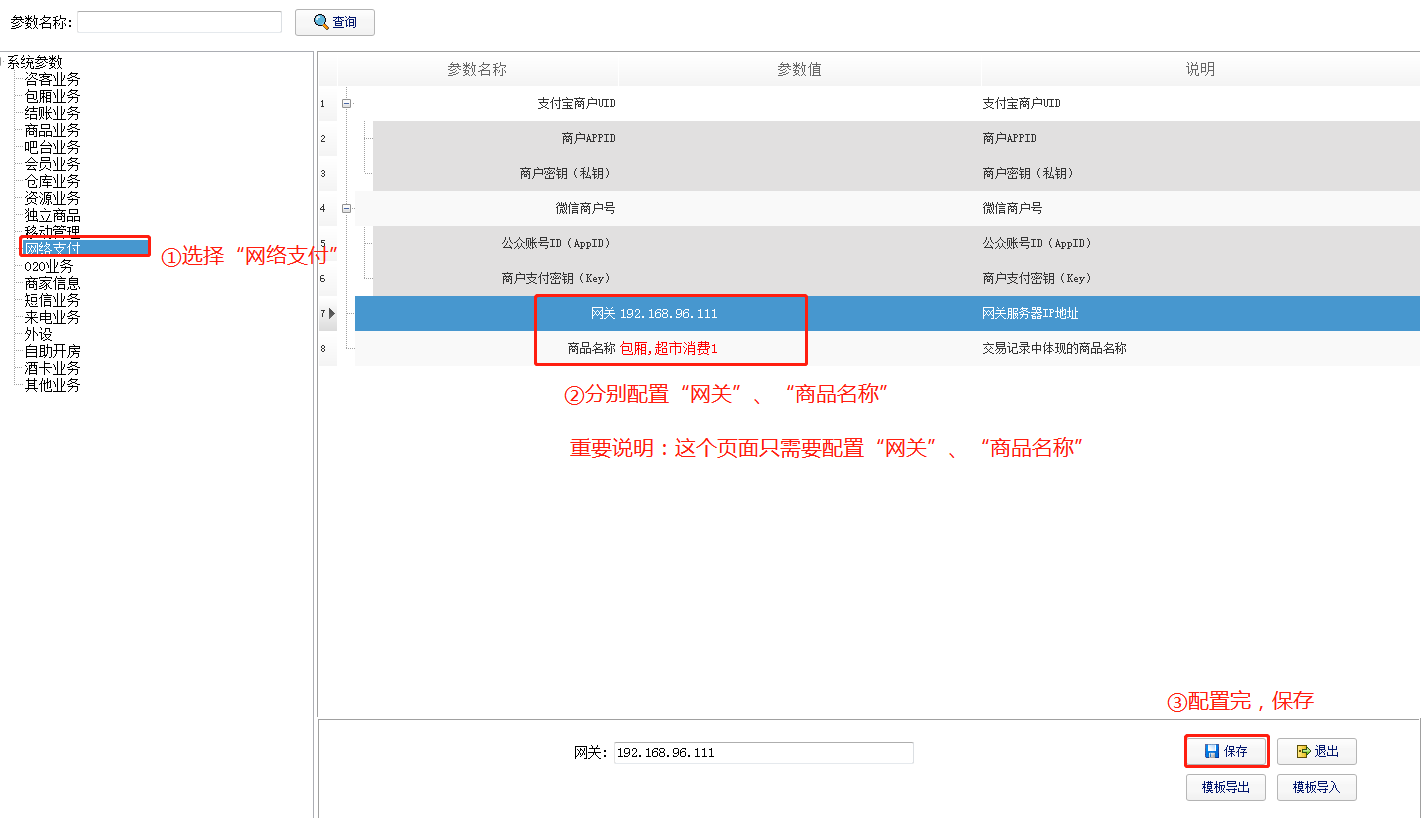Open 来电业务 category
Screen dimensions: 1422x818
(x=53, y=317)
